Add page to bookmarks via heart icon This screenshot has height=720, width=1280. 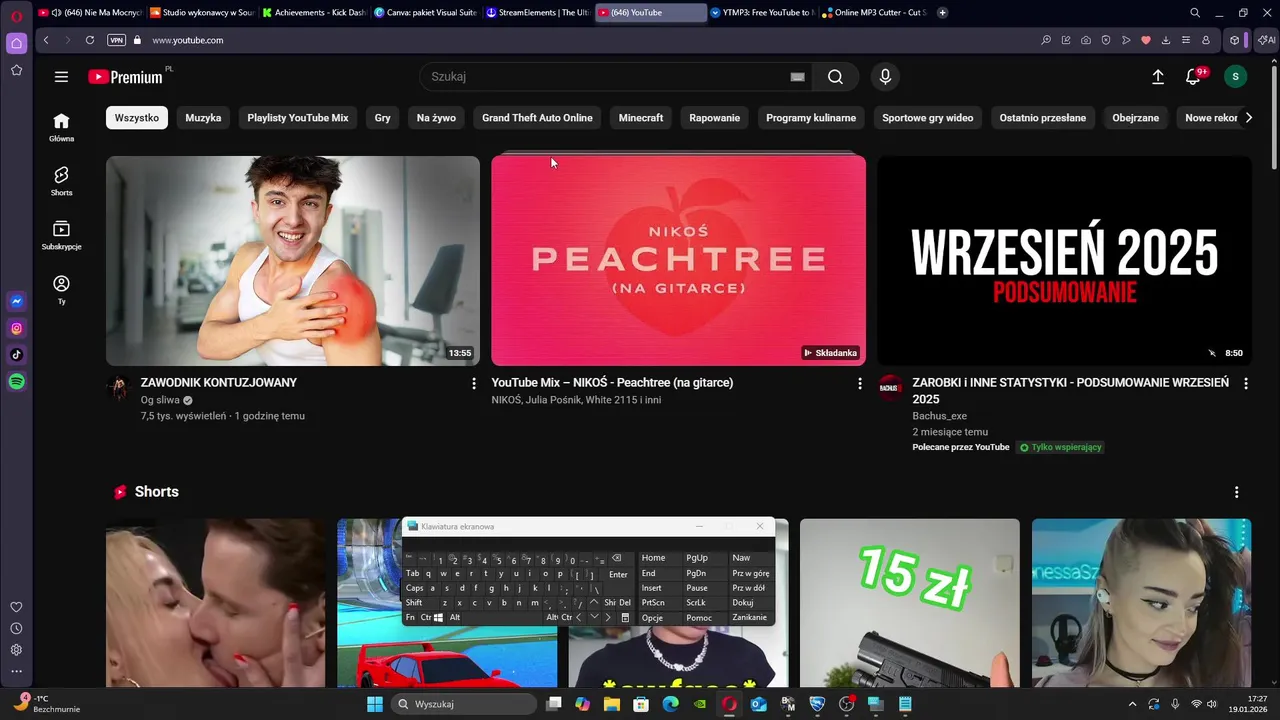(1146, 40)
